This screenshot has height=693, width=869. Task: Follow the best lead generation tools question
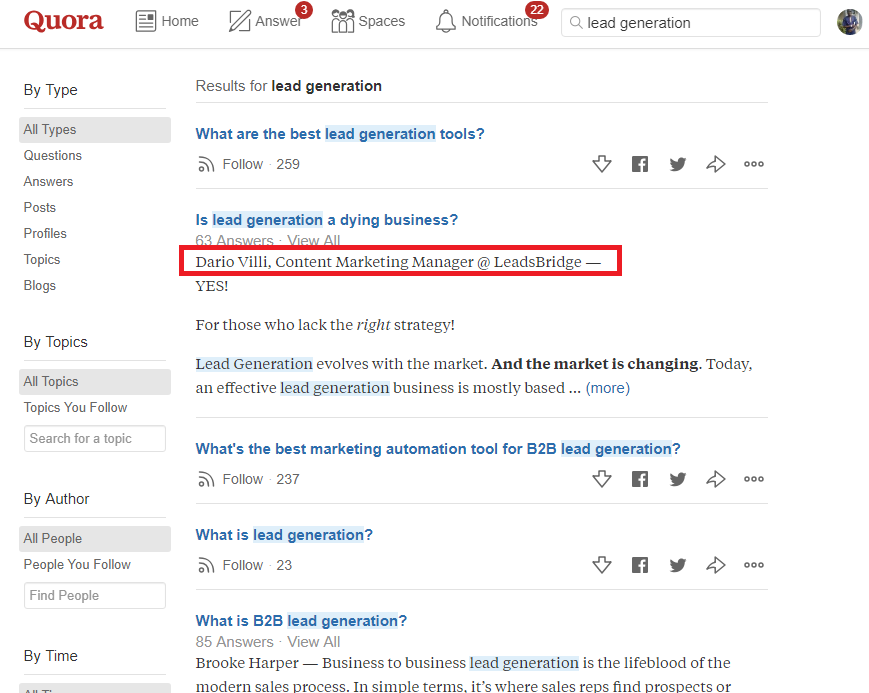231,164
